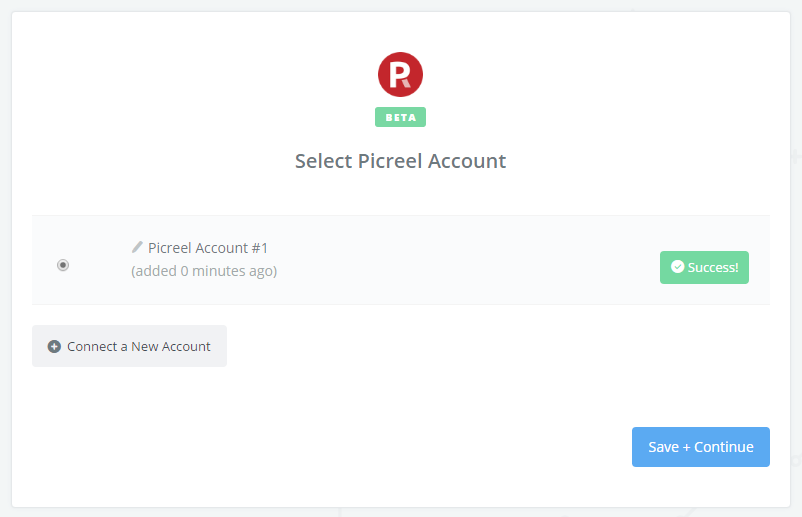Click the green Success! button
The image size is (802, 517).
coord(704,267)
